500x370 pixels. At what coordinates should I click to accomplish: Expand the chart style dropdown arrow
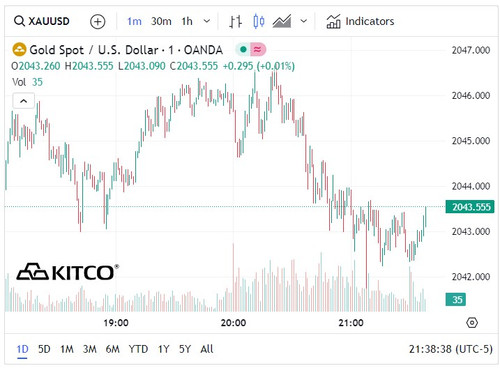(303, 21)
